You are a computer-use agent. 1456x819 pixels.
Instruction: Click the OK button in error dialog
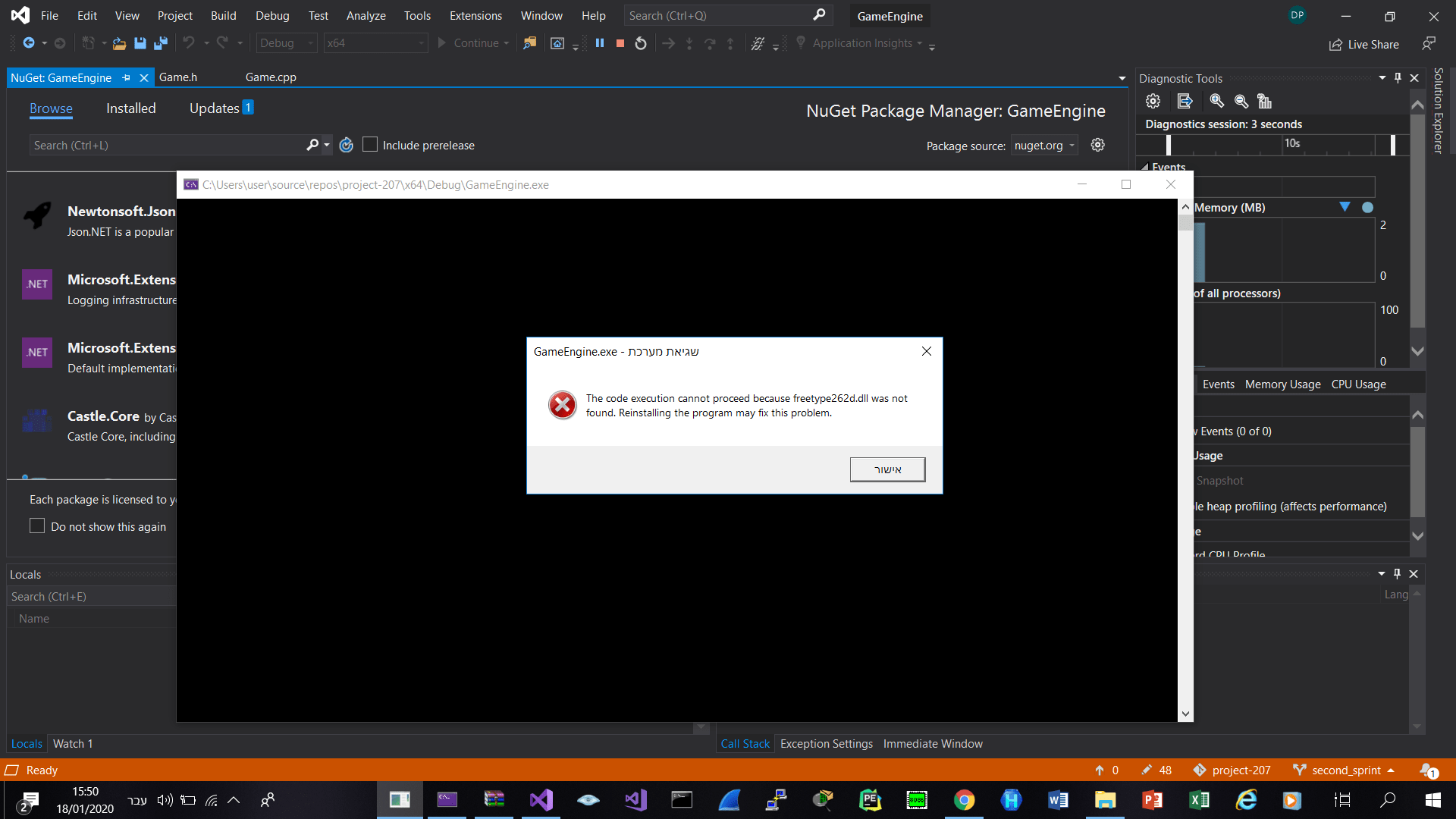(887, 469)
